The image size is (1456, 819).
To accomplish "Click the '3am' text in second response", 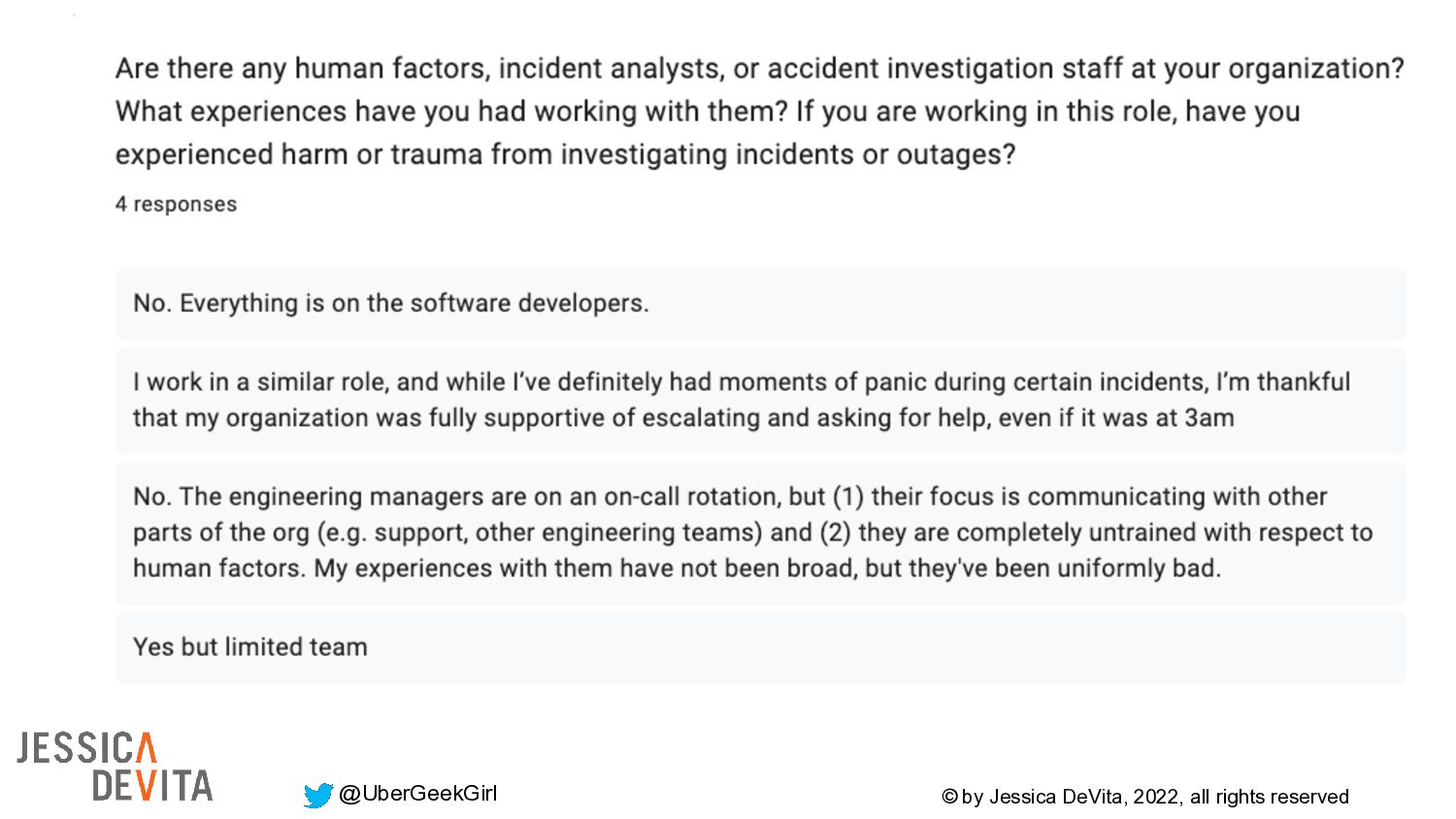I will click(x=1208, y=418).
